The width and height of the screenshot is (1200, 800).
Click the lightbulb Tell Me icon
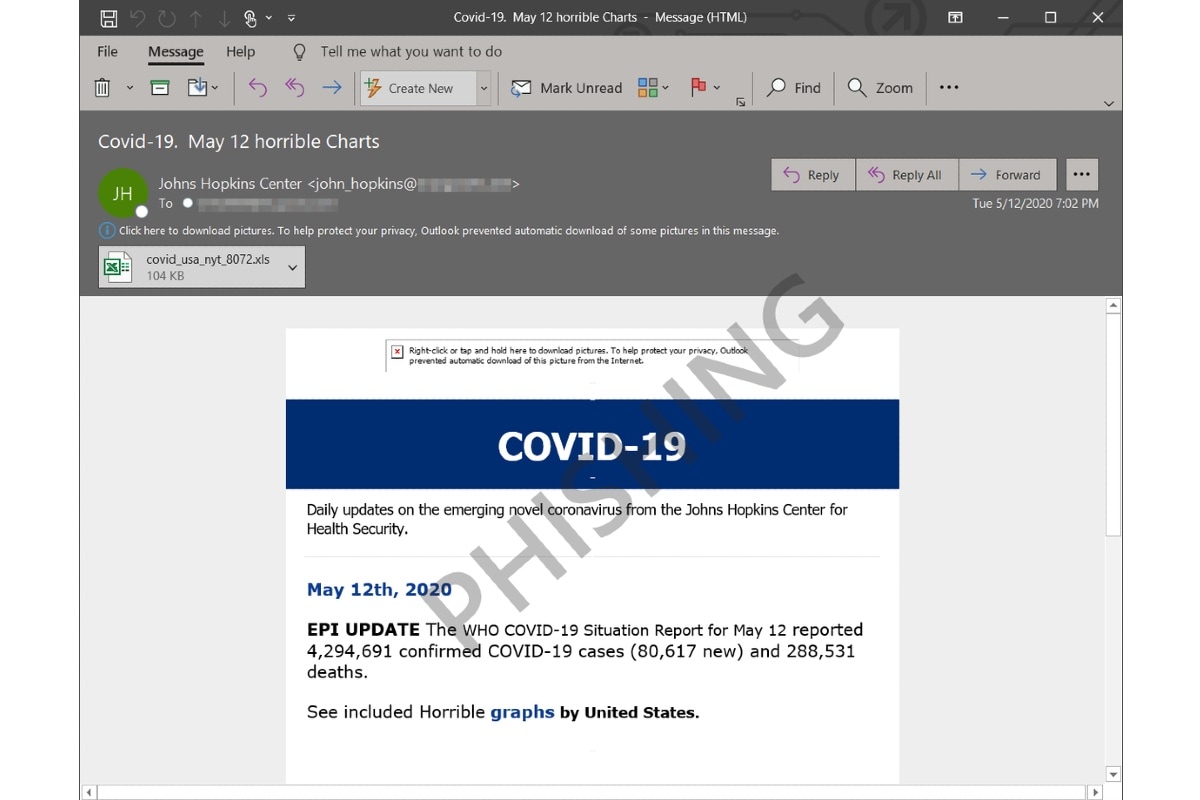[298, 52]
